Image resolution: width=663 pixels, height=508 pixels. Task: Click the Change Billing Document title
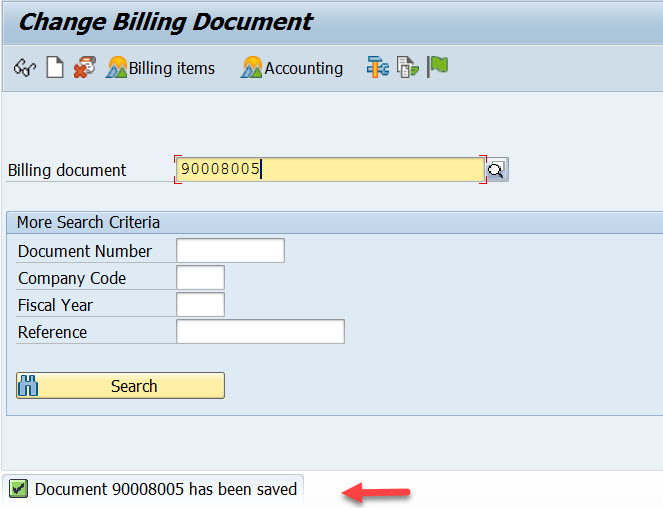pyautogui.click(x=166, y=22)
